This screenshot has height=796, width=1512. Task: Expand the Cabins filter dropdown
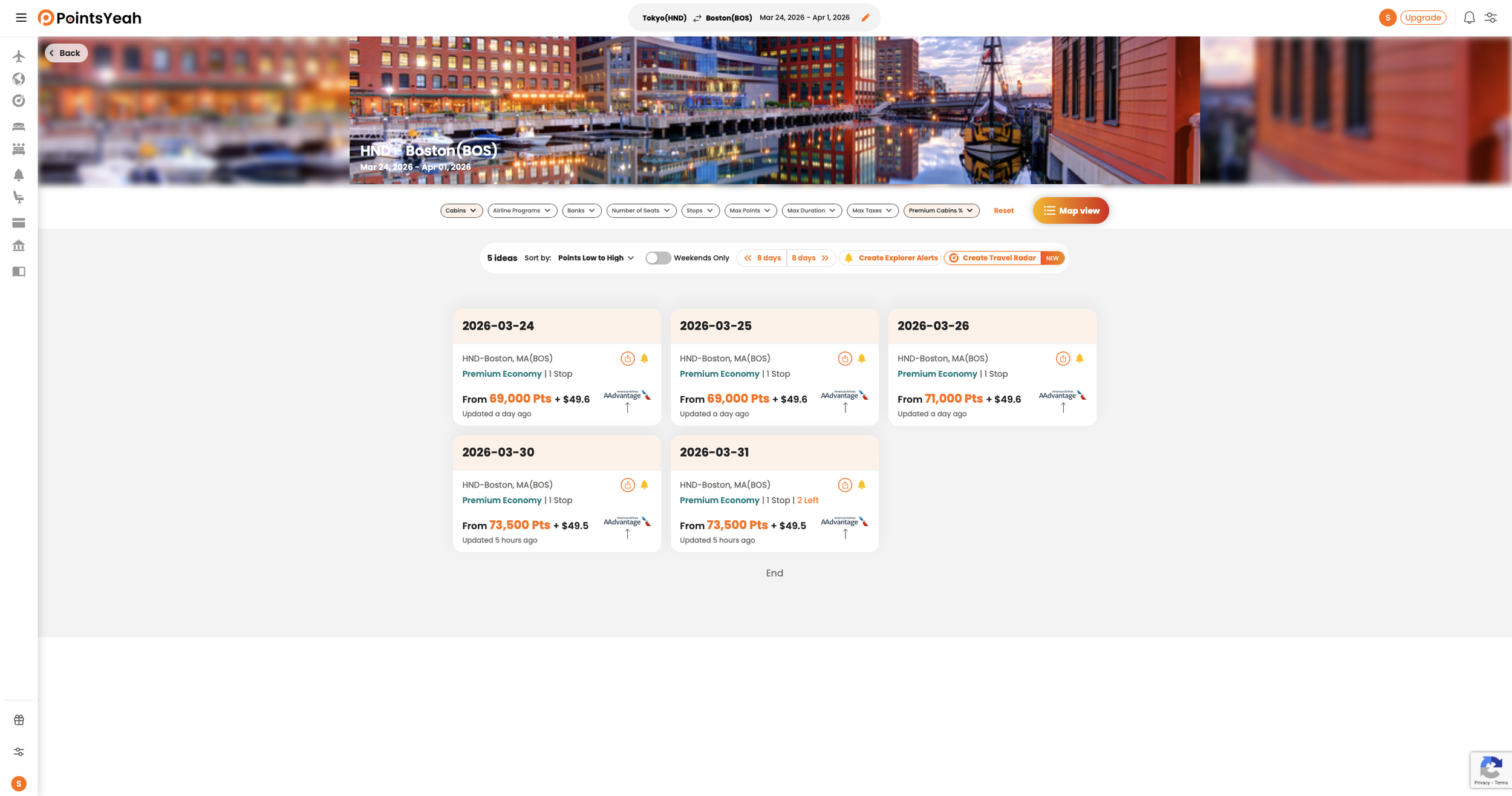pos(461,210)
